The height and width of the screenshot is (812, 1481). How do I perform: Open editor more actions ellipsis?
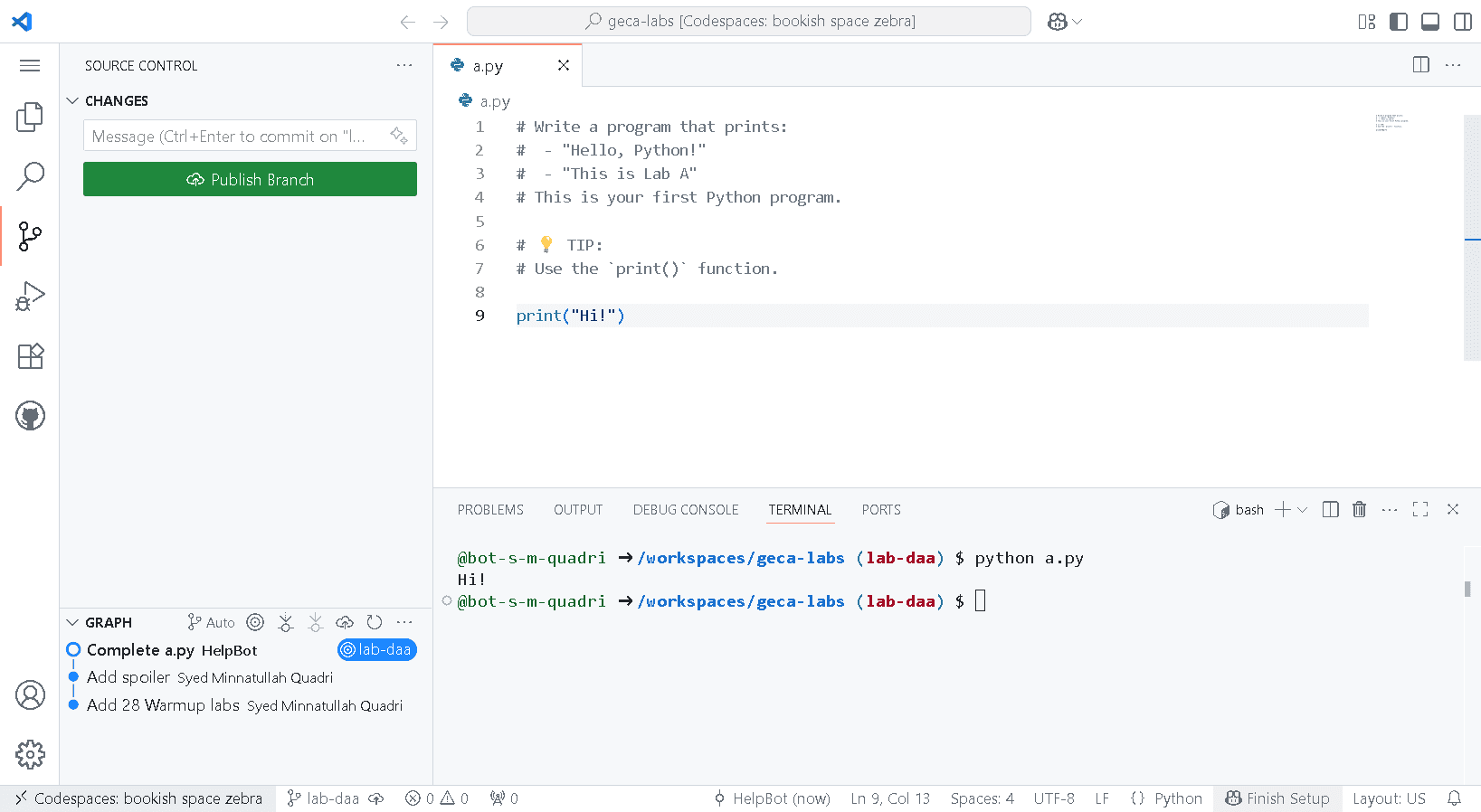click(x=1453, y=65)
